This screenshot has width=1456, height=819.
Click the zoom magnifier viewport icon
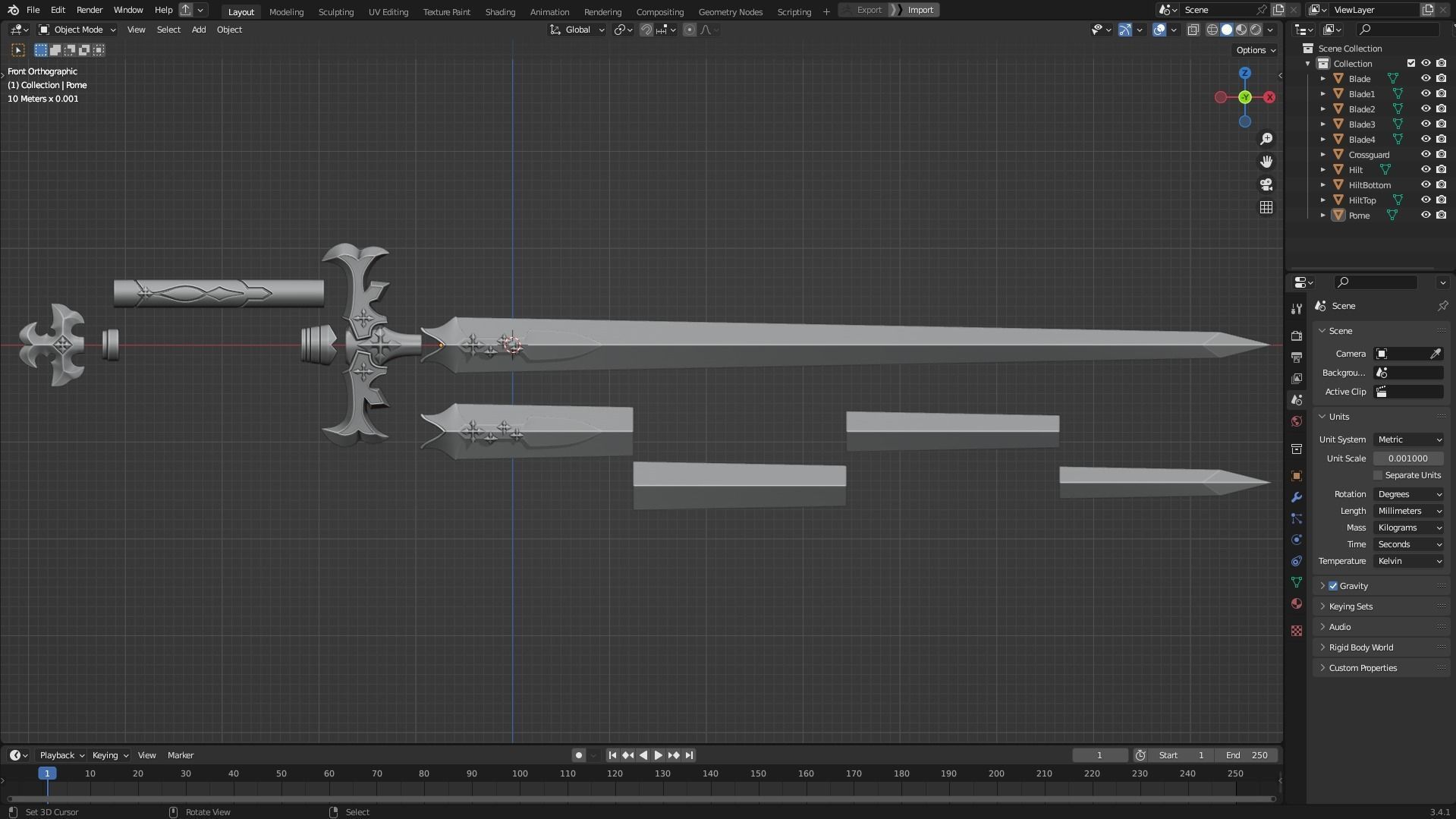[x=1266, y=139]
